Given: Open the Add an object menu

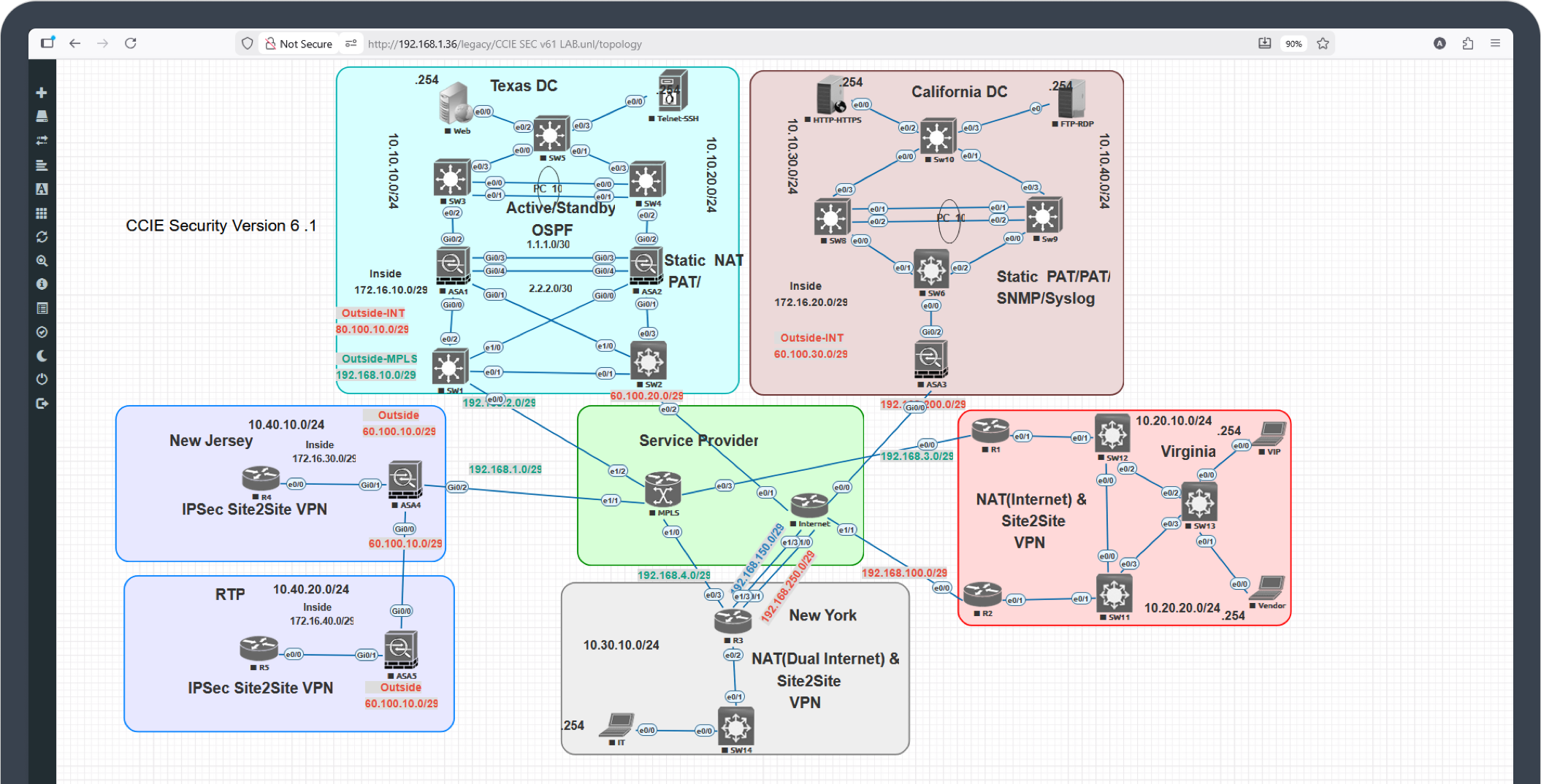Looking at the screenshot, I should [x=42, y=93].
